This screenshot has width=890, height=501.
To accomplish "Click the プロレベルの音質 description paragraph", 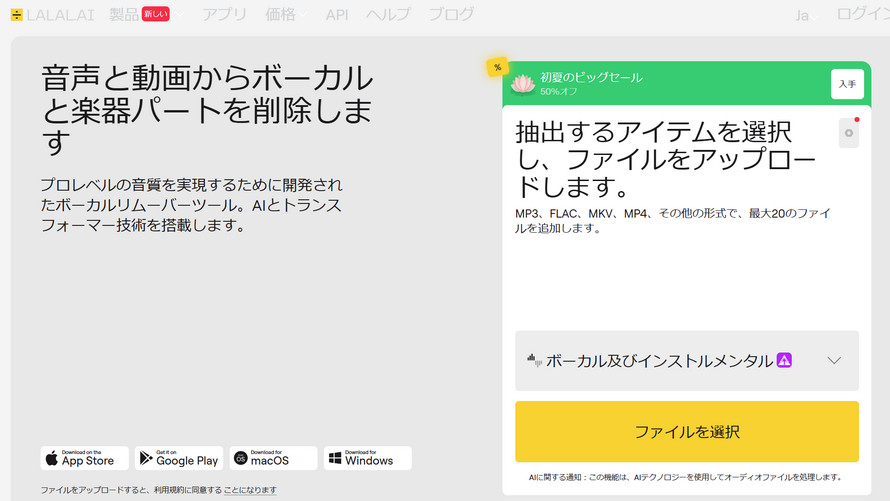I will tap(191, 205).
